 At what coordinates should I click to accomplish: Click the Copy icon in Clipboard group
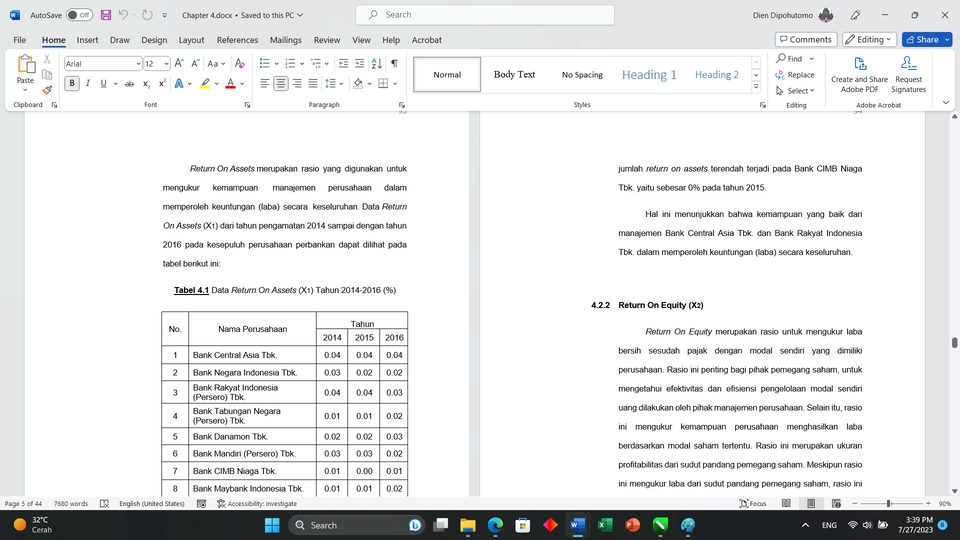coord(47,75)
